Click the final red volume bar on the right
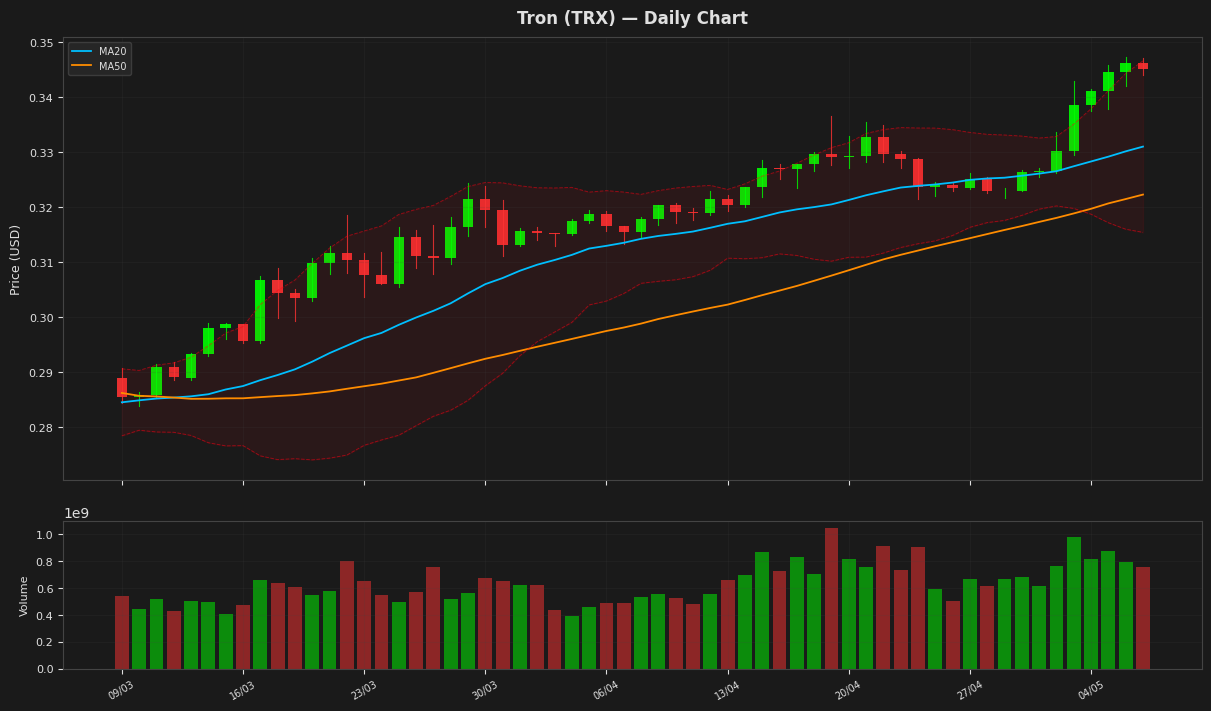This screenshot has height=711, width=1211. (1142, 618)
